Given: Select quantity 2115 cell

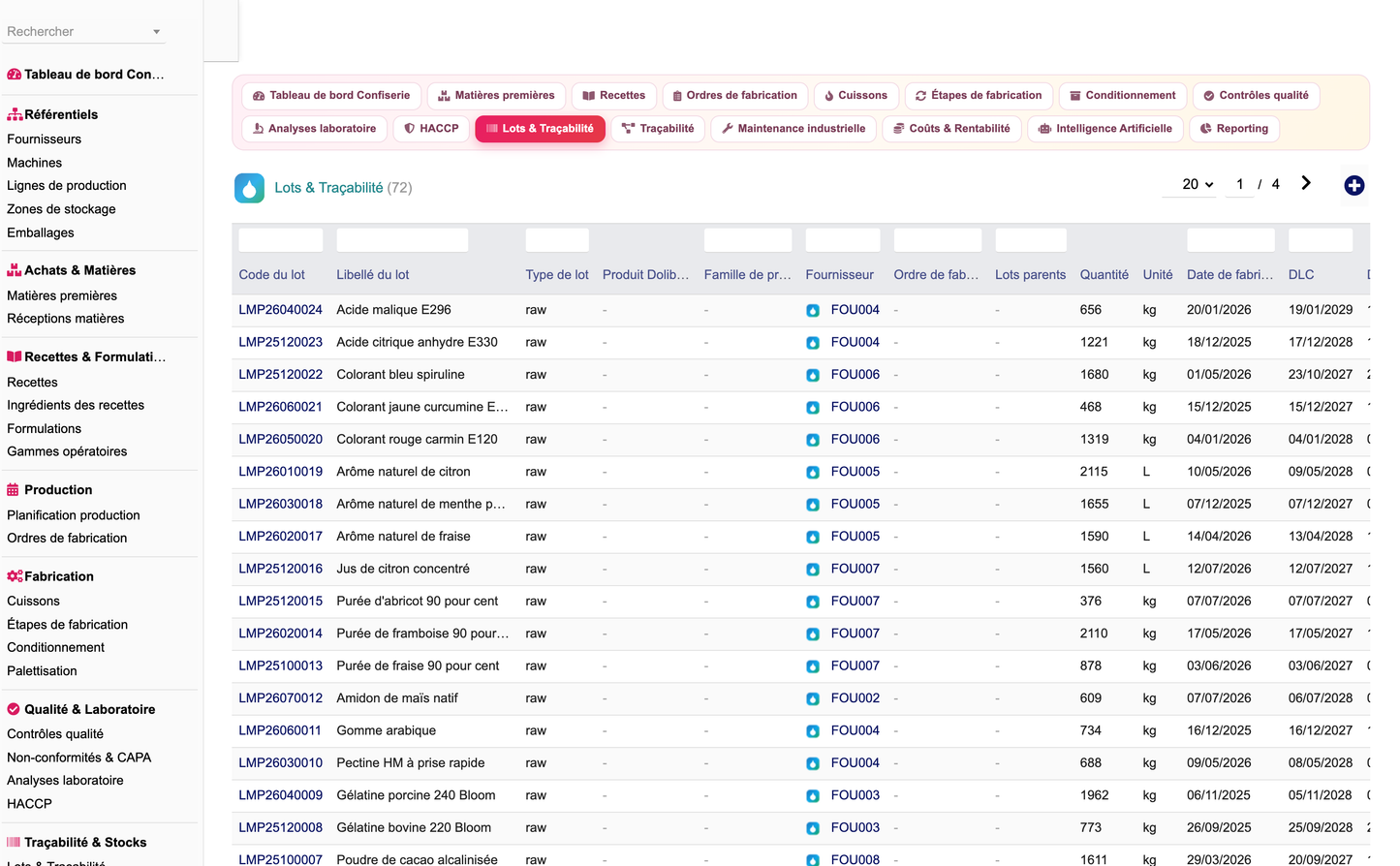Looking at the screenshot, I should (1094, 472).
